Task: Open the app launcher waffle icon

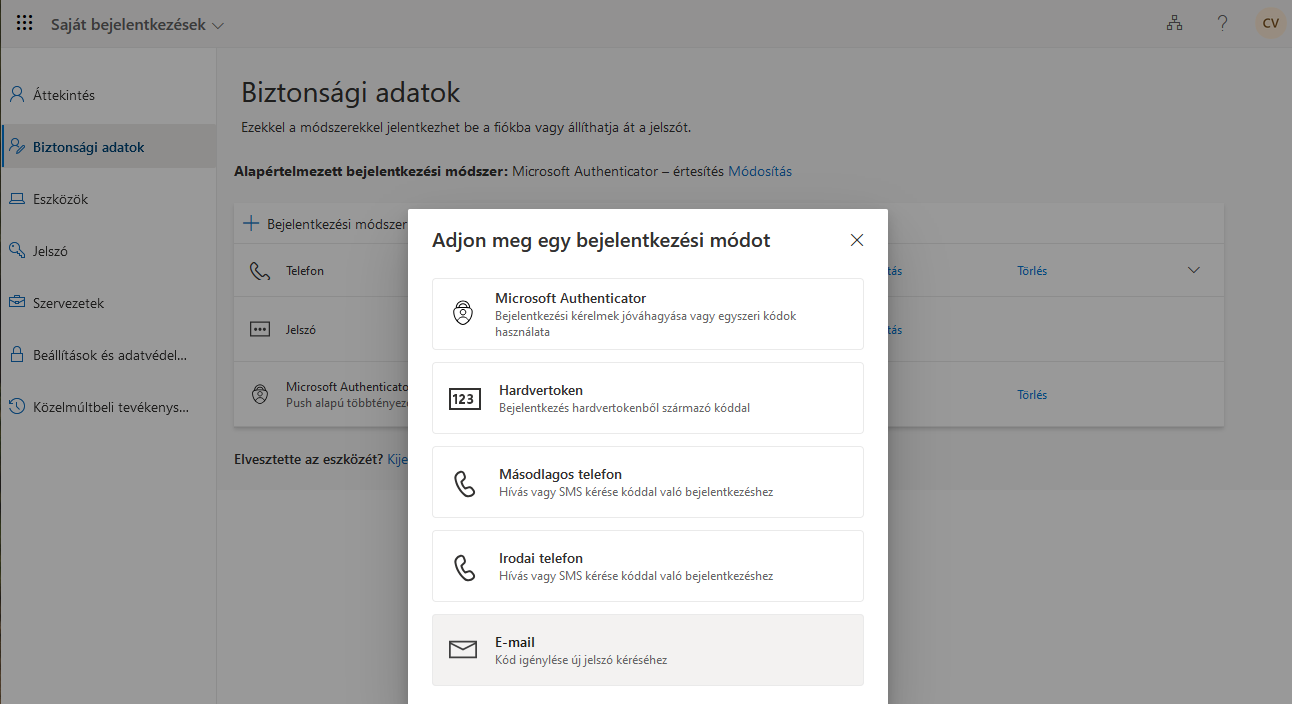Action: [x=25, y=23]
